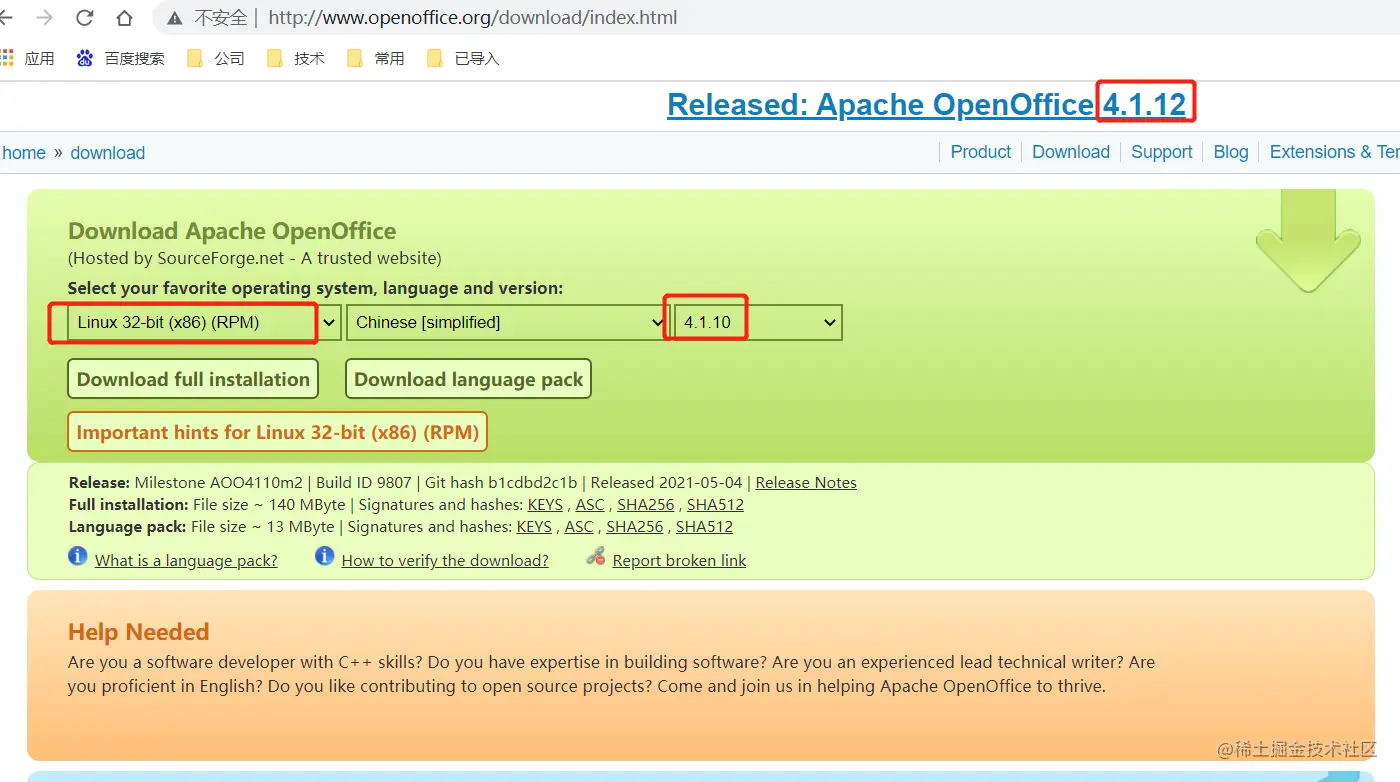The height and width of the screenshot is (782, 1400).
Task: Open Language pack ASC link
Action: point(579,527)
